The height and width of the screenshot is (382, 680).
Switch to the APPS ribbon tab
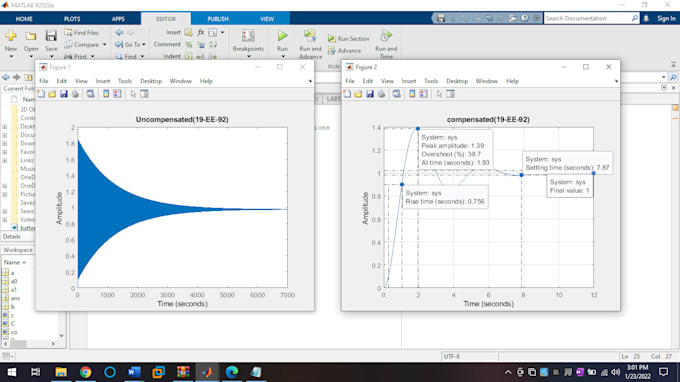pos(118,19)
